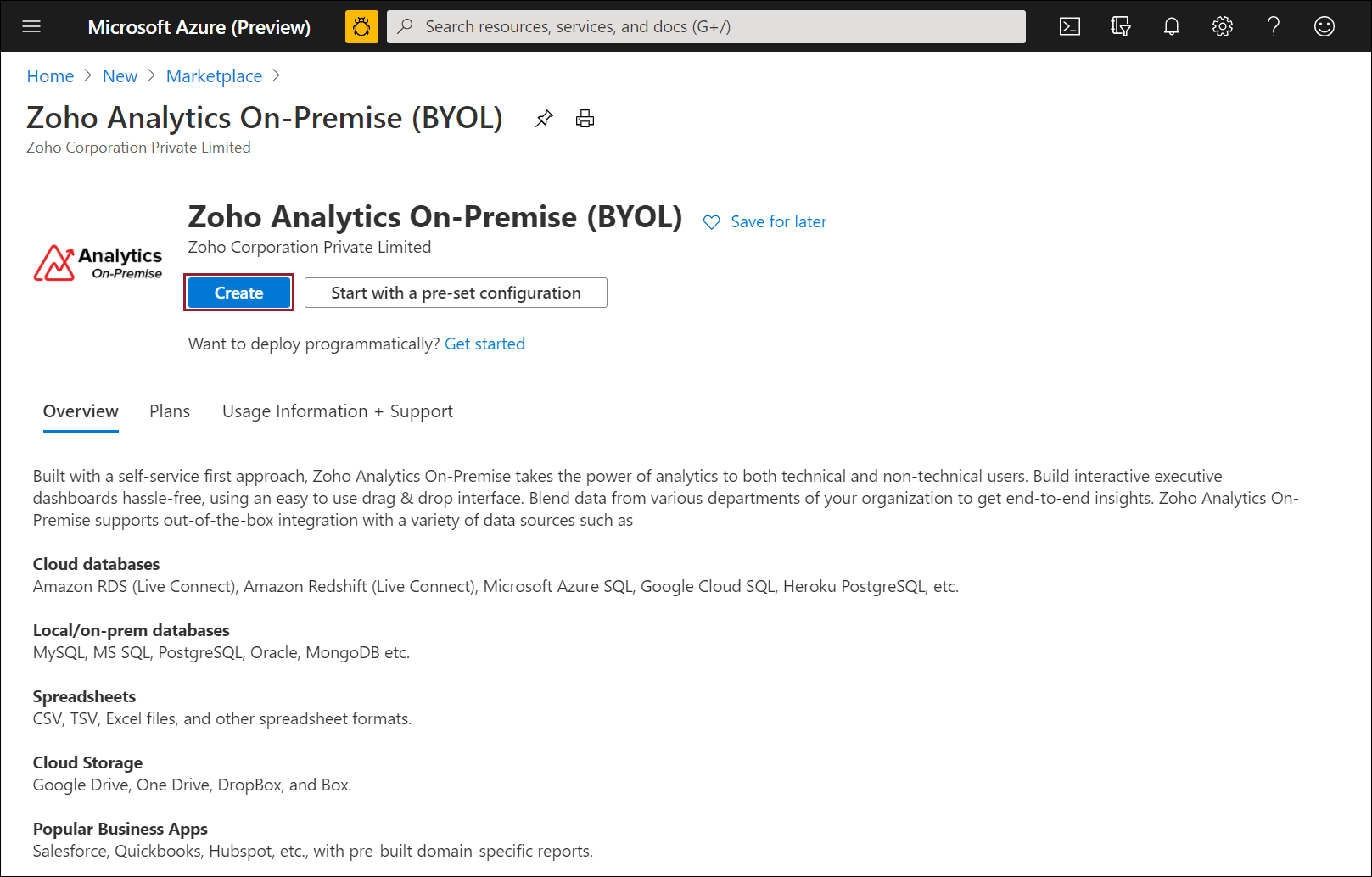The image size is (1372, 877).
Task: Select the Overview tab
Action: [81, 411]
